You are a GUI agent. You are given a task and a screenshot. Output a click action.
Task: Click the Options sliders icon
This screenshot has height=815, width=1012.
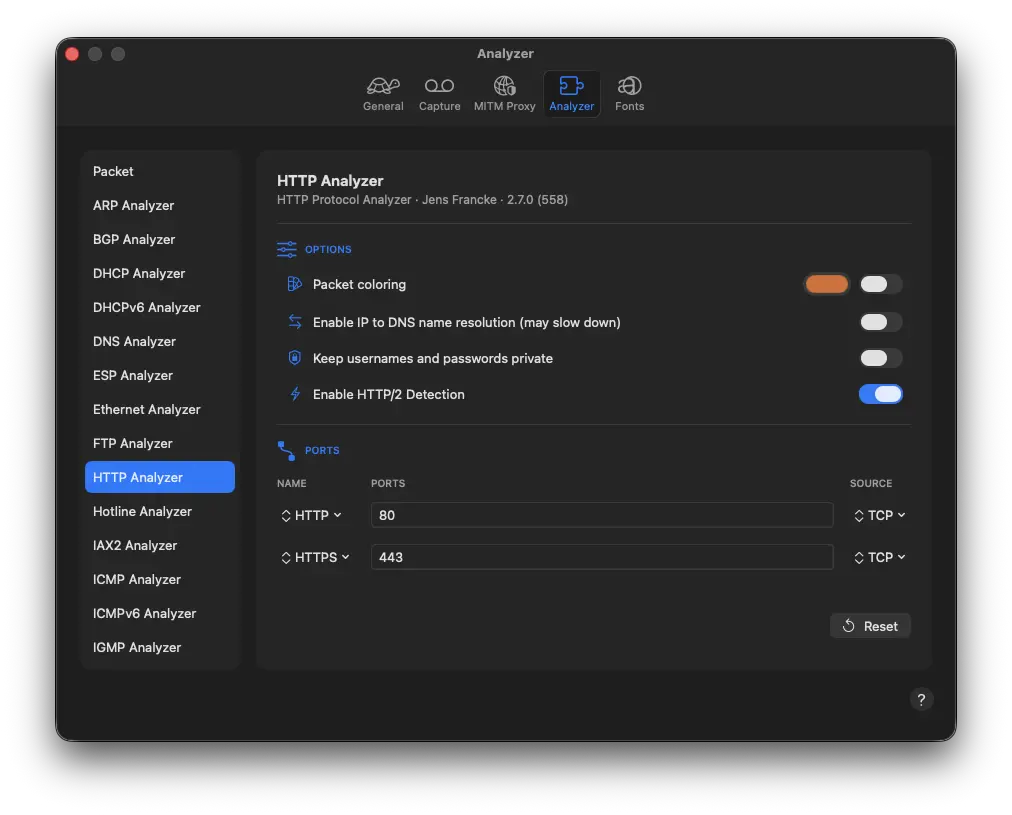pos(287,249)
